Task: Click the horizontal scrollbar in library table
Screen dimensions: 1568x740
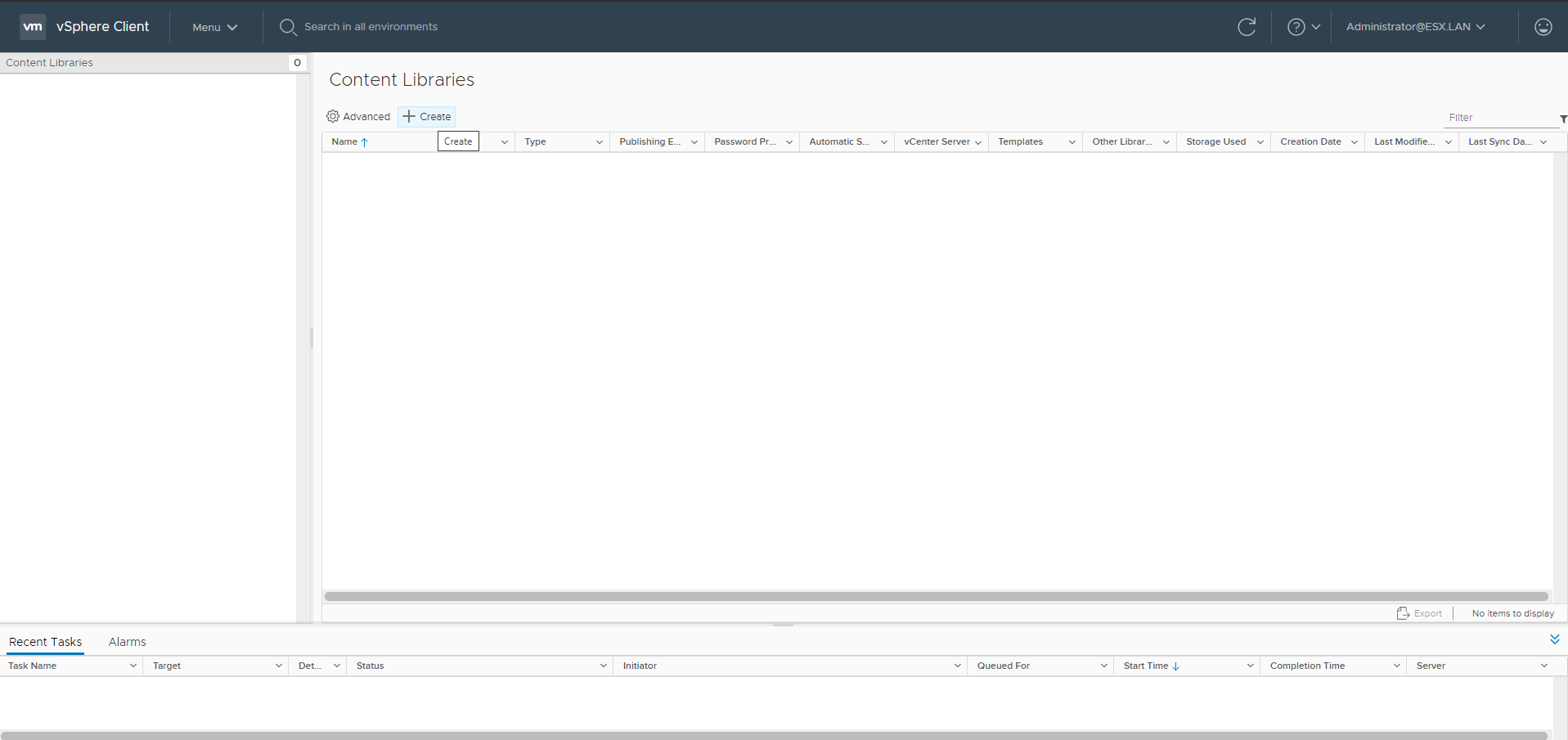Action: pos(936,596)
